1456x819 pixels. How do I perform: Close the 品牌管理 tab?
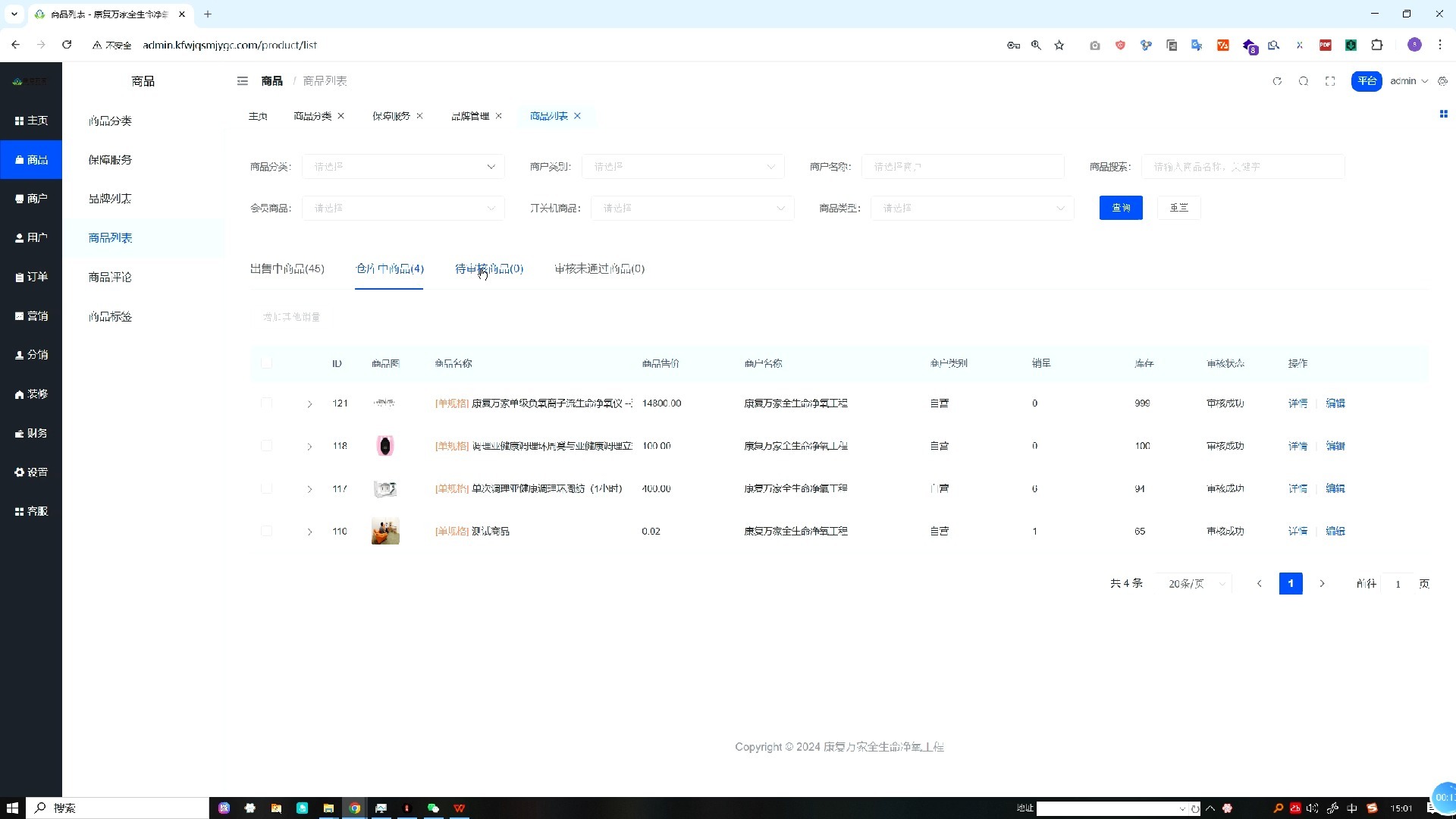pos(498,116)
